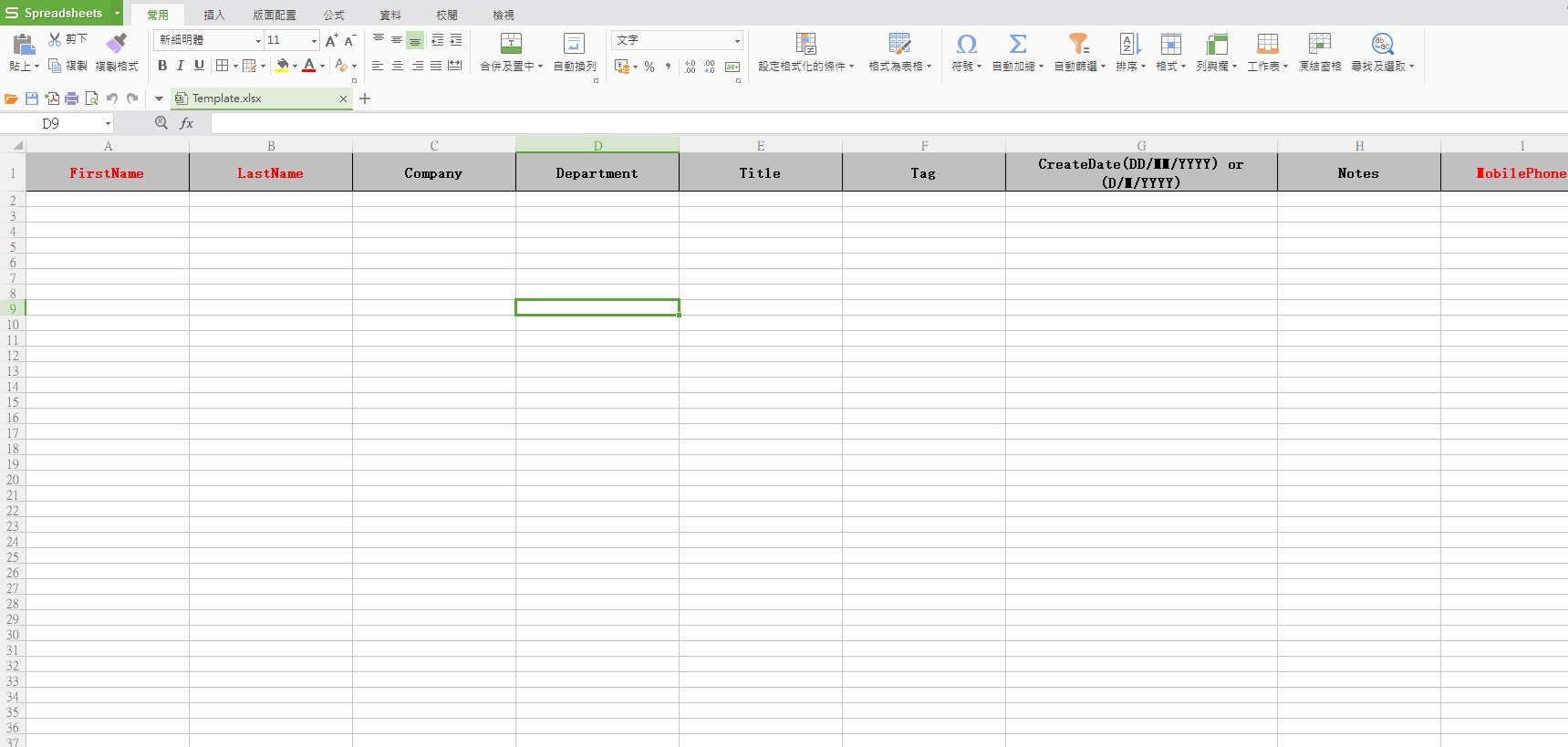Screen dimensions: 1568x747
Task: Click the Symbol (符號) omega icon
Action: (966, 43)
